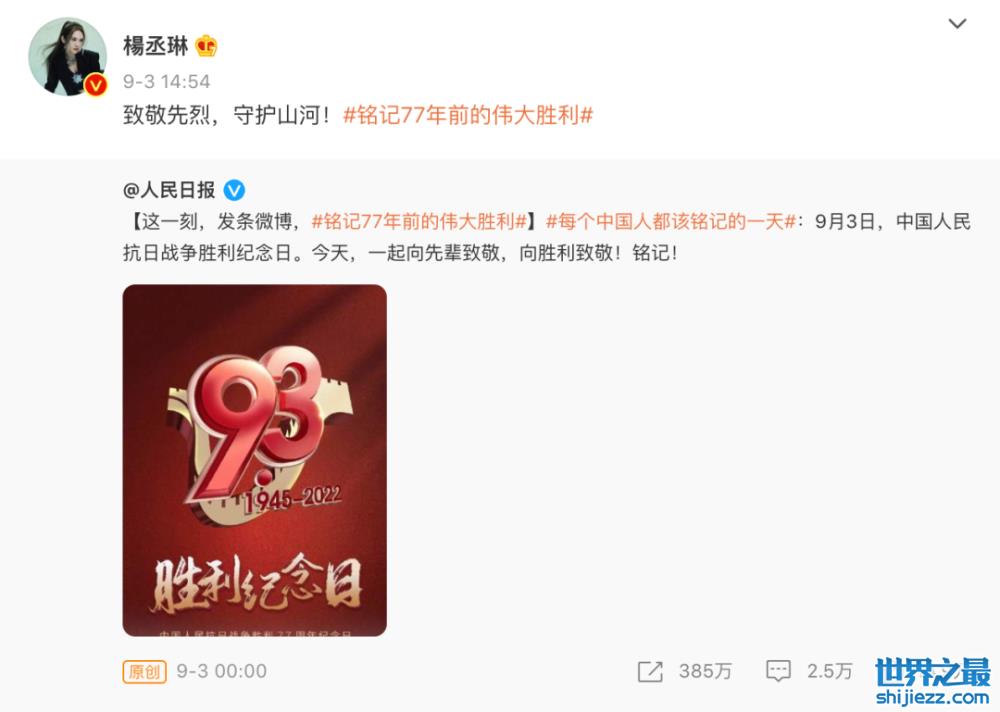Click the 2.5万 comment count
This screenshot has width=1000, height=712.
[x=830, y=671]
